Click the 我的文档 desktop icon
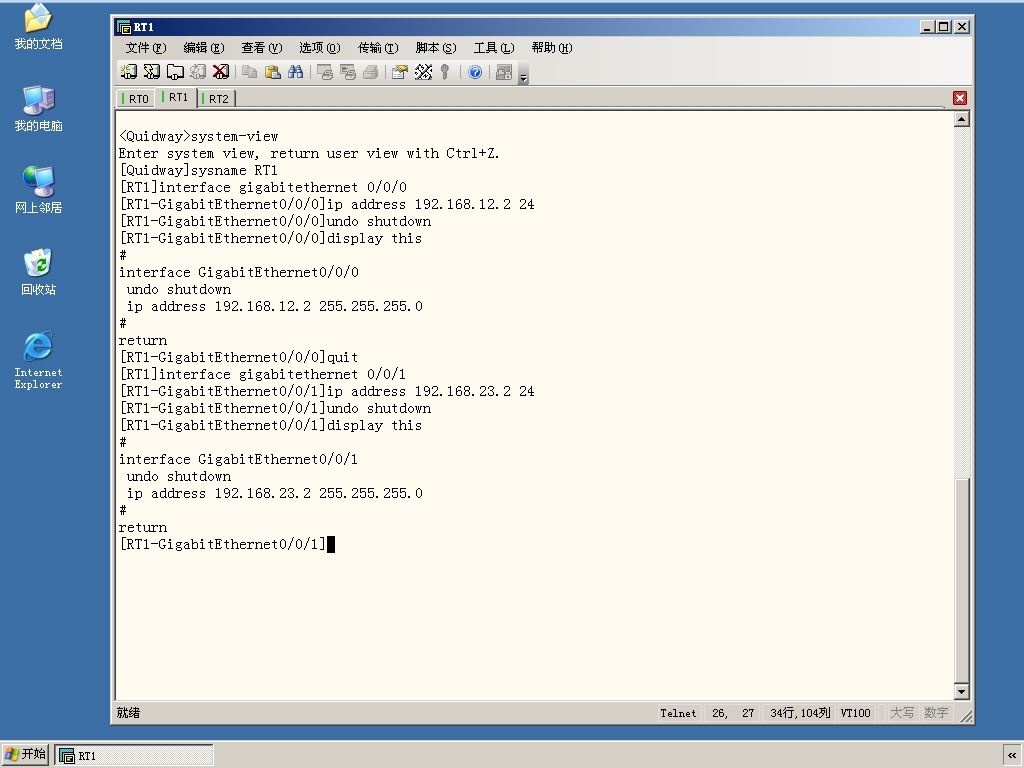This screenshot has height=768, width=1024. pyautogui.click(x=39, y=27)
